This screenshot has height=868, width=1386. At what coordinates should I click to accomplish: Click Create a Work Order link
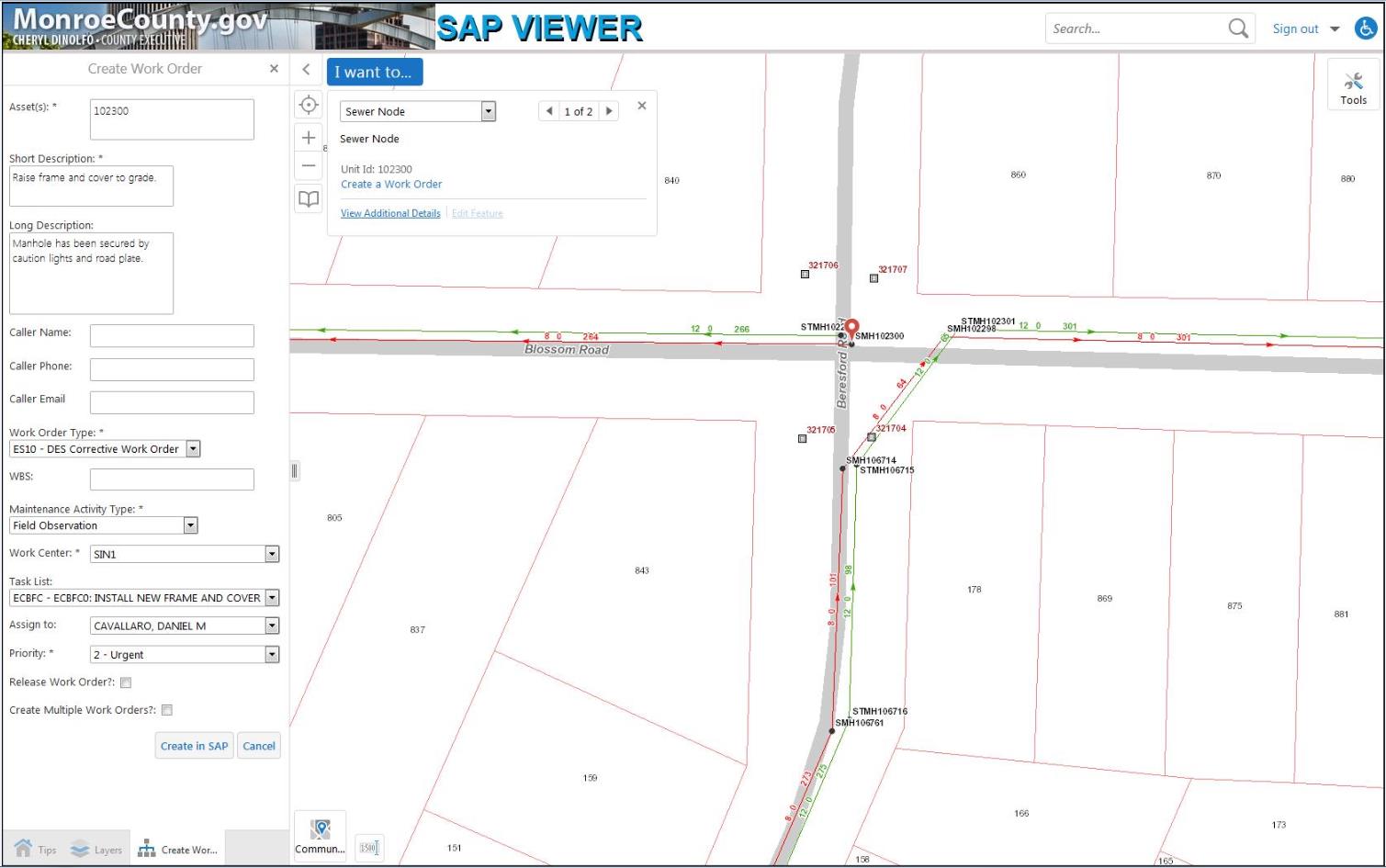coord(391,184)
